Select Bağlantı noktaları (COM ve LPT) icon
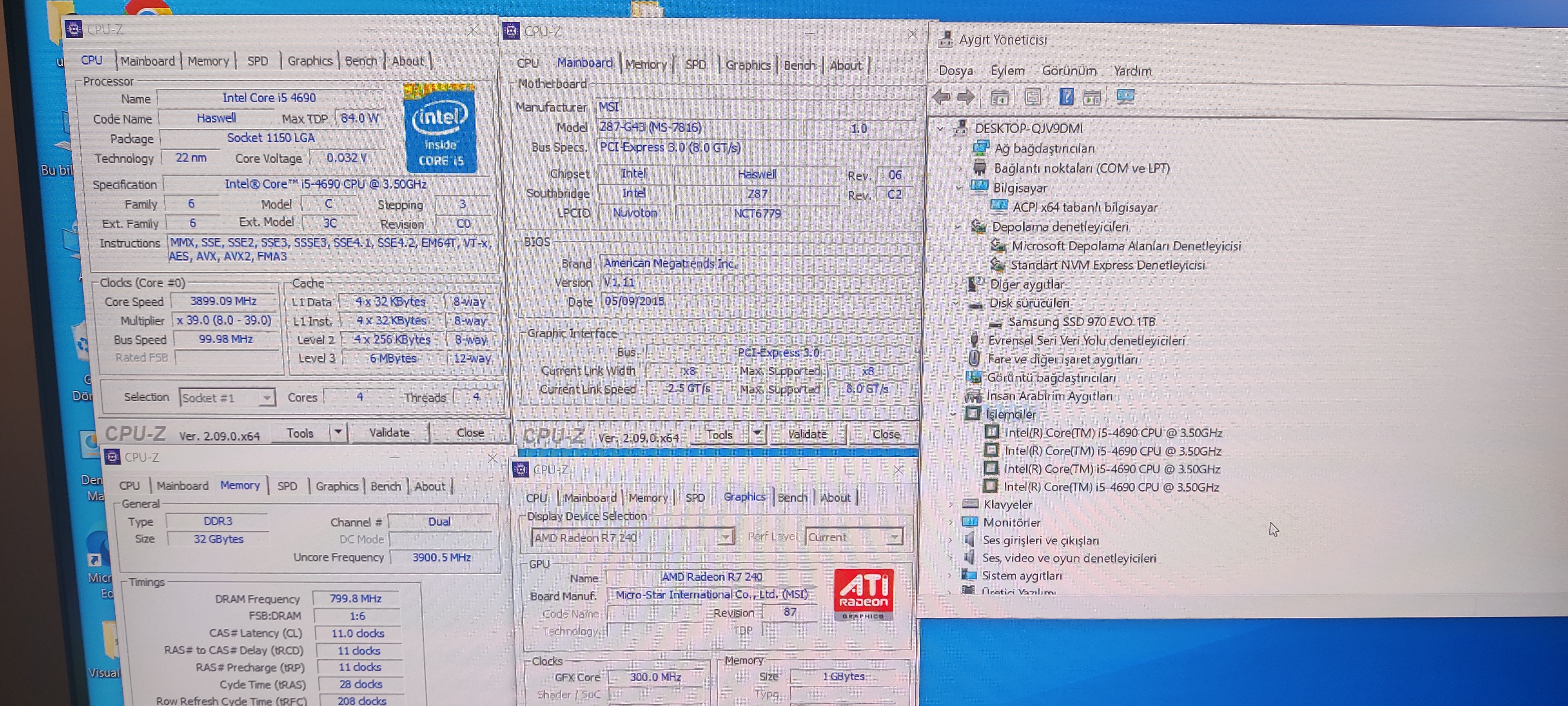This screenshot has width=1568, height=706. 979,167
